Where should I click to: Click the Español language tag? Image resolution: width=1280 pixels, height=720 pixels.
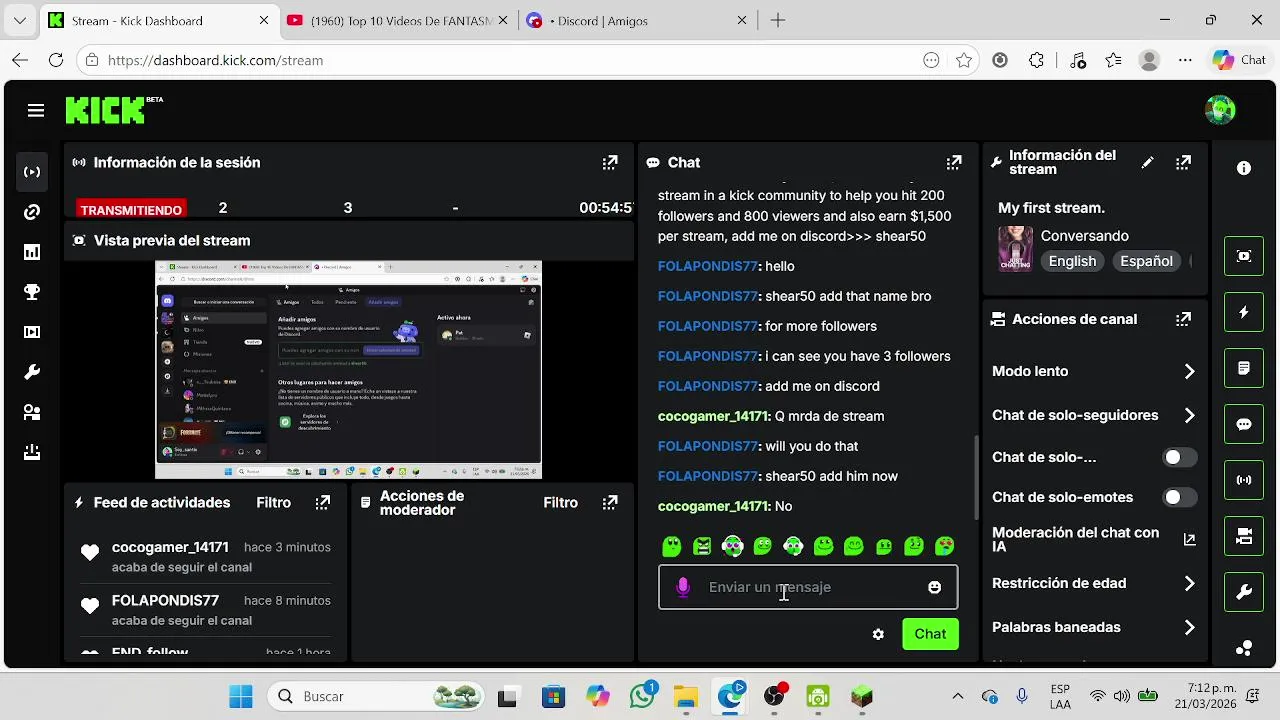pos(1146,261)
